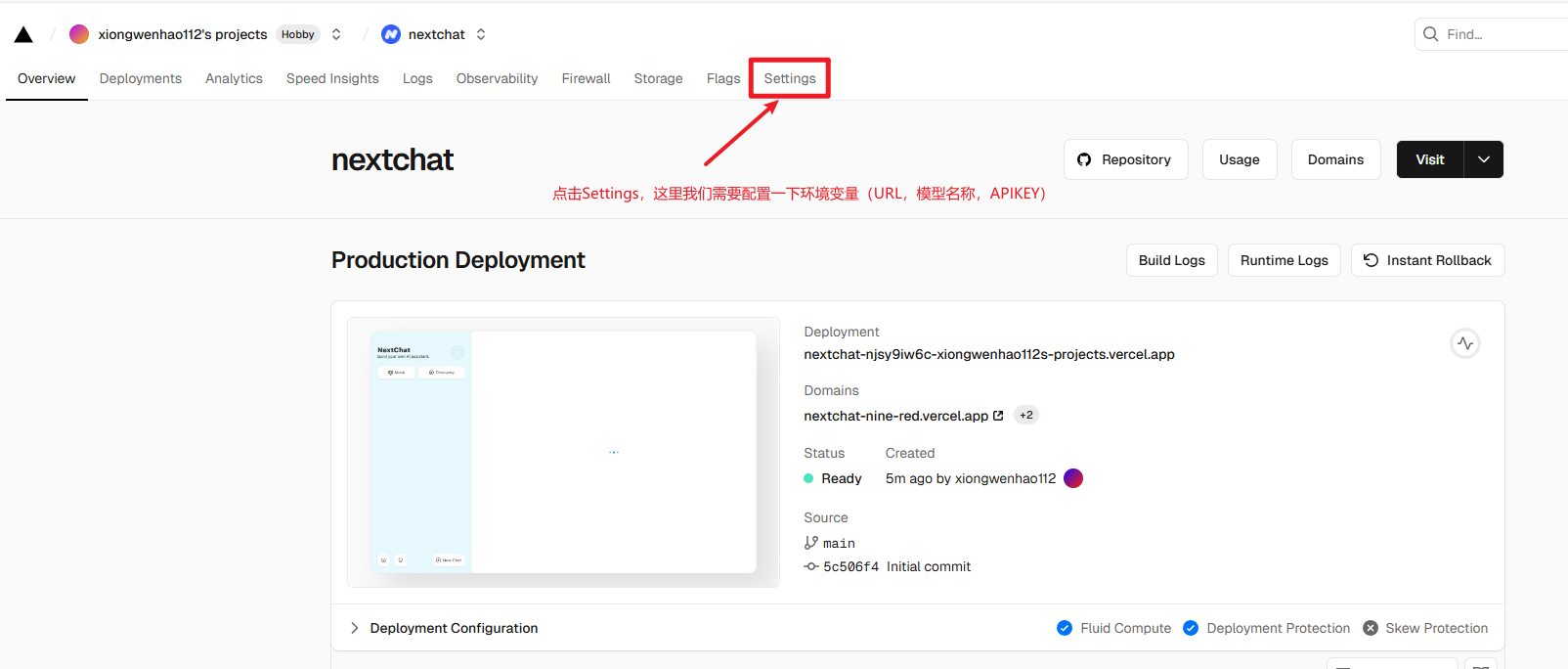Open the project switcher chevrons beside nextchat

[x=481, y=34]
